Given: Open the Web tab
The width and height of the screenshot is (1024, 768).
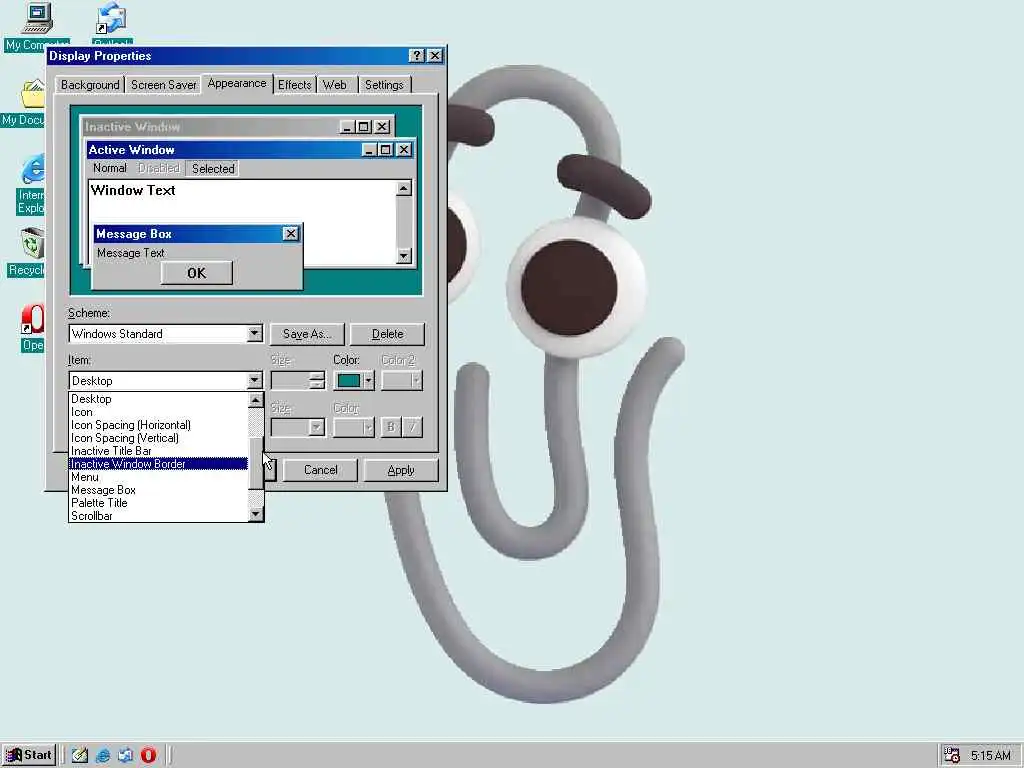Looking at the screenshot, I should (x=335, y=85).
